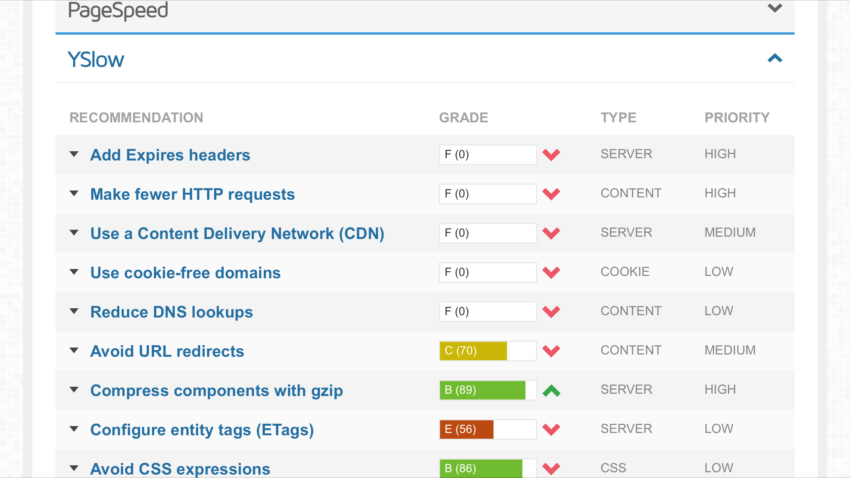Open Use a Content Delivery Network link

point(237,234)
